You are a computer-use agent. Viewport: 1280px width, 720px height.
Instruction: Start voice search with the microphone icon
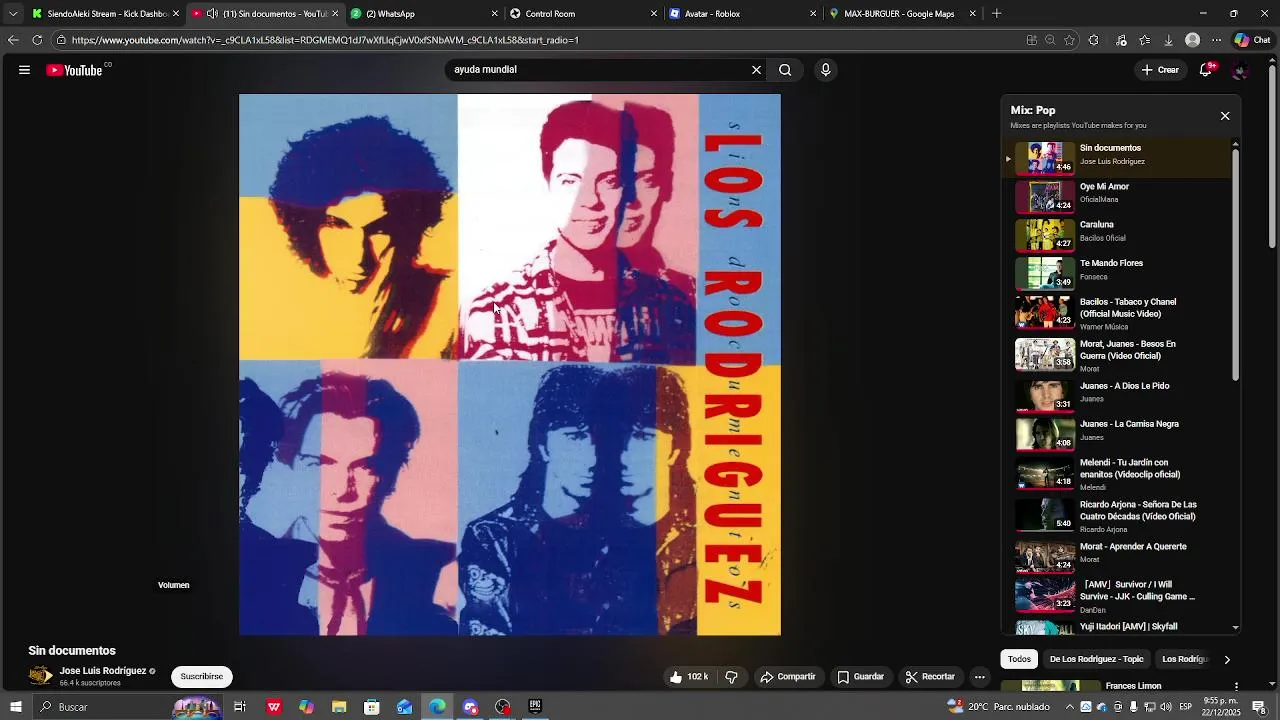[825, 70]
